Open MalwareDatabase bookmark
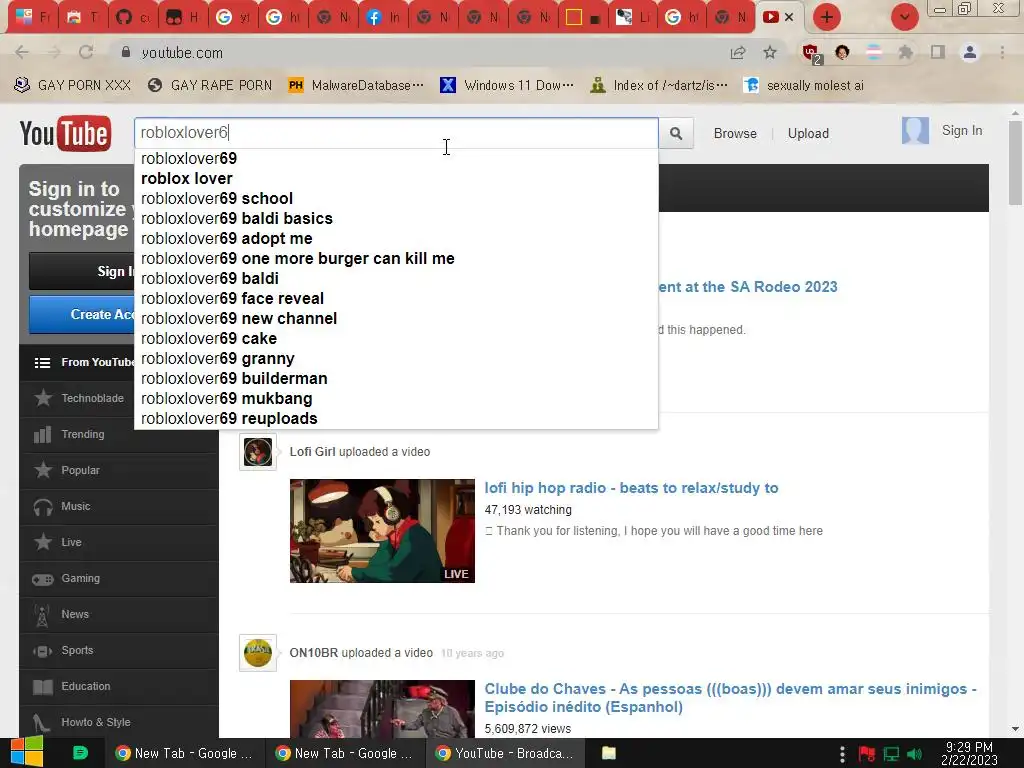1024x768 pixels. (357, 86)
